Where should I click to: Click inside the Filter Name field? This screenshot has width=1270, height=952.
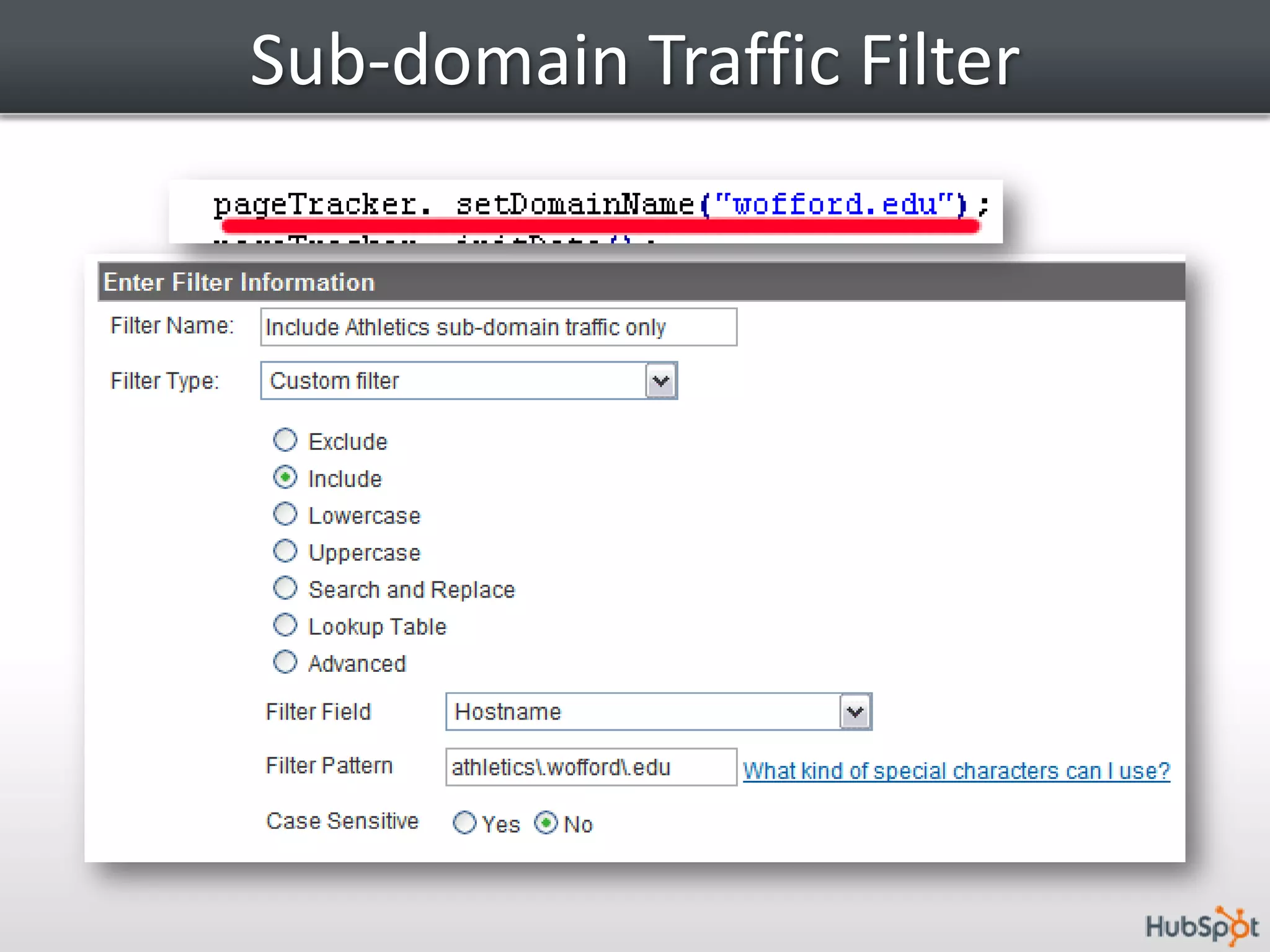coord(498,327)
